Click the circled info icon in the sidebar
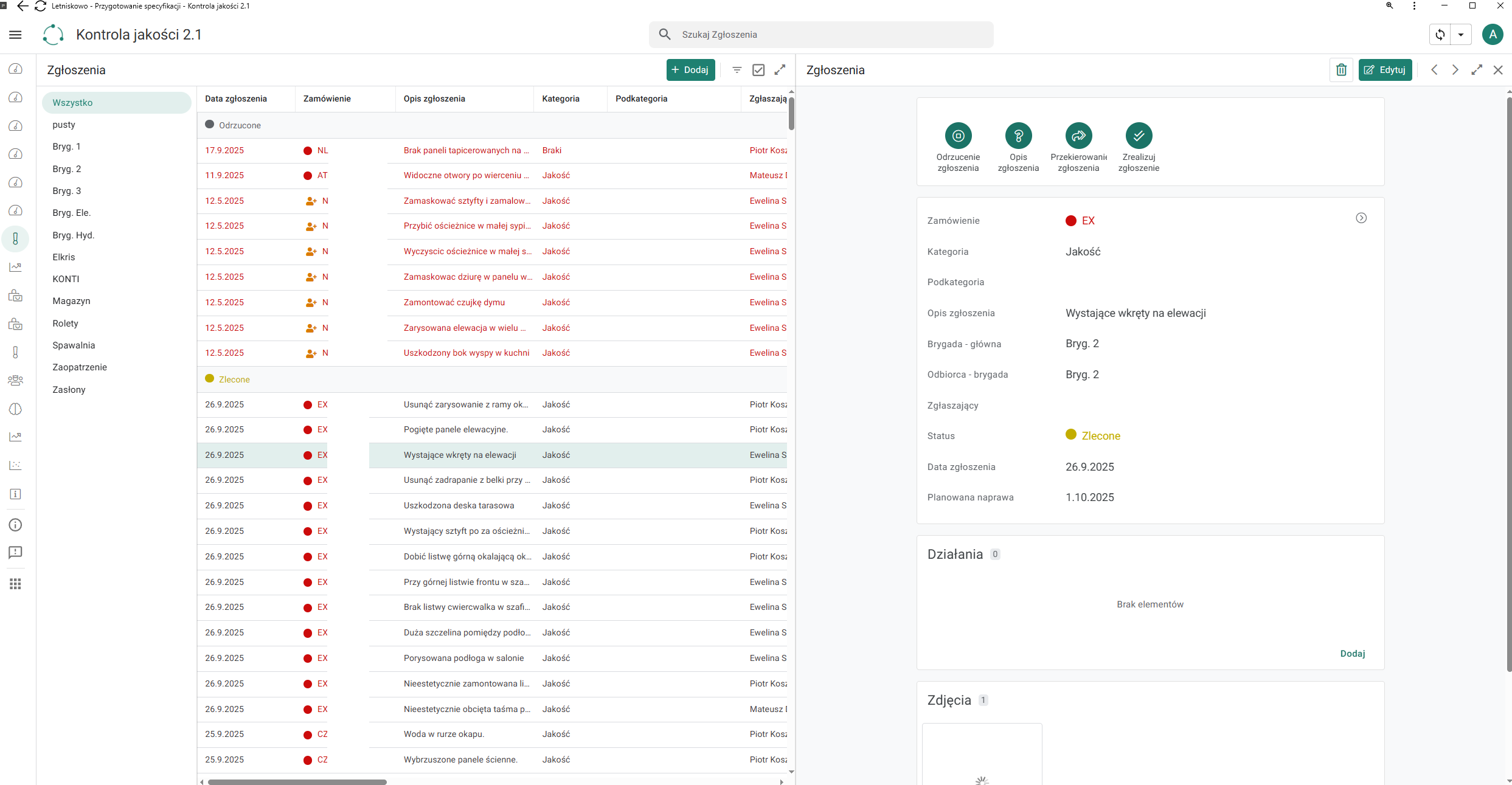Viewport: 1512px width, 785px height. click(15, 525)
